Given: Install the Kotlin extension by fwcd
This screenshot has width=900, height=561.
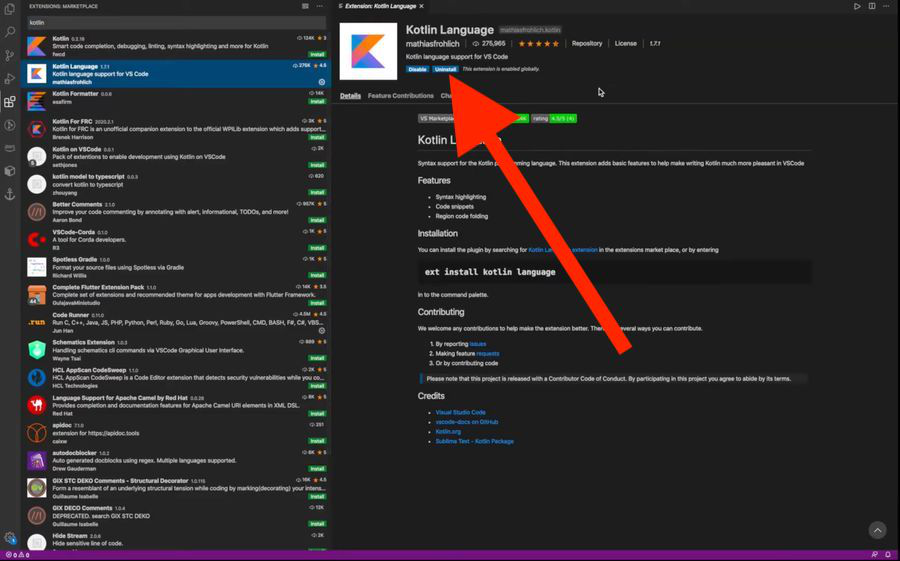Looking at the screenshot, I should point(317,55).
